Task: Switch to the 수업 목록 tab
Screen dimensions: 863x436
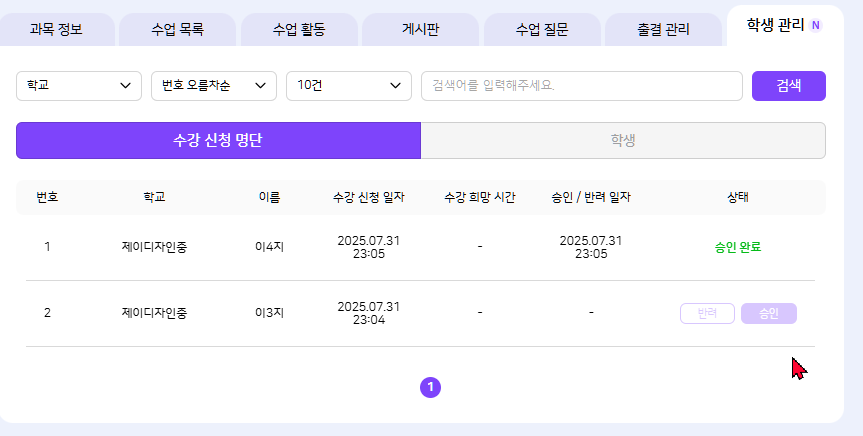Action: click(x=177, y=30)
